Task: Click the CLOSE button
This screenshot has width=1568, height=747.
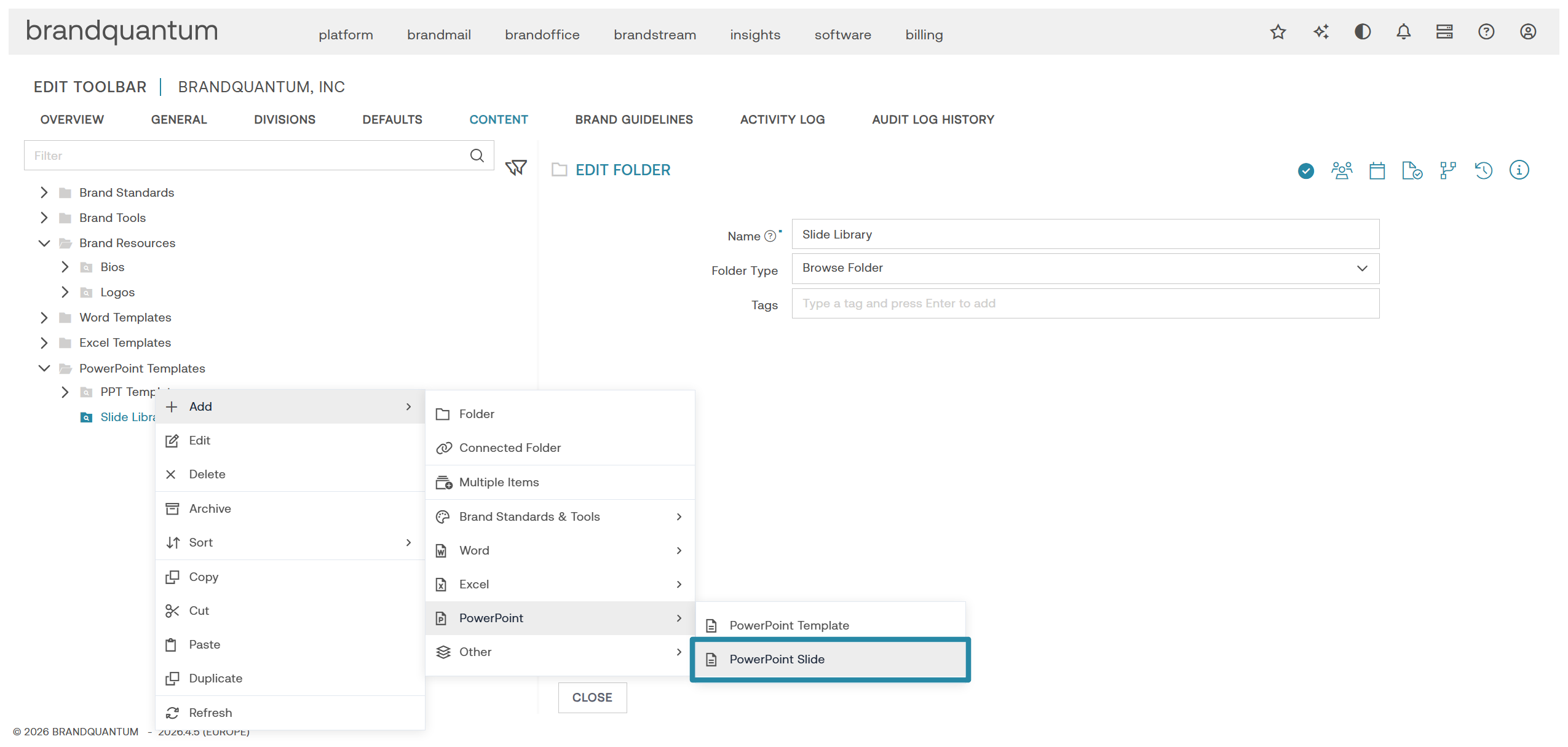Action: point(592,697)
